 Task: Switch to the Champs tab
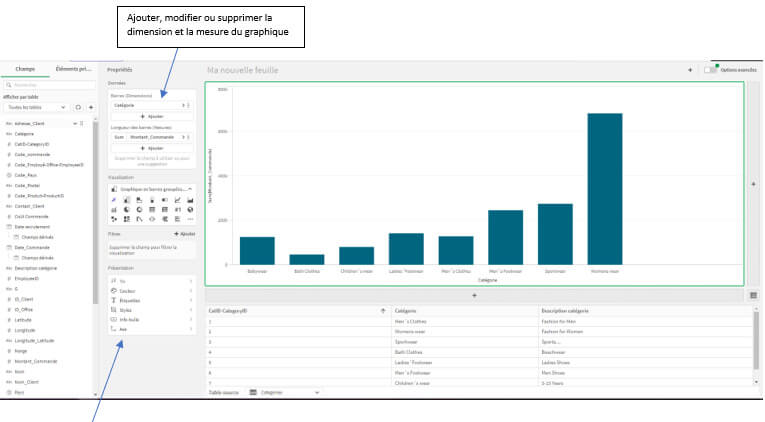coord(25,69)
